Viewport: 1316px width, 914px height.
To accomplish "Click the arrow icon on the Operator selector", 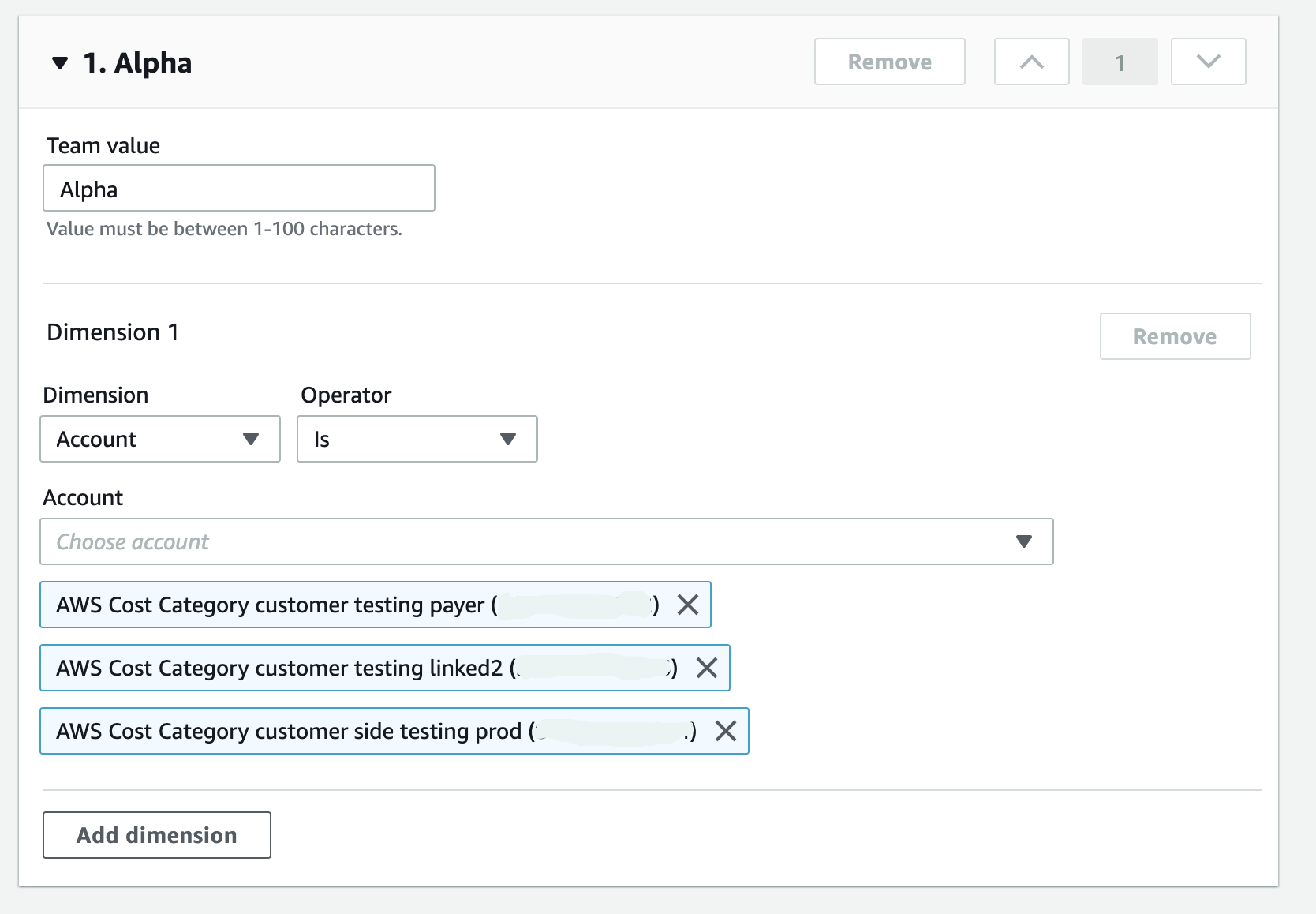I will pyautogui.click(x=508, y=439).
